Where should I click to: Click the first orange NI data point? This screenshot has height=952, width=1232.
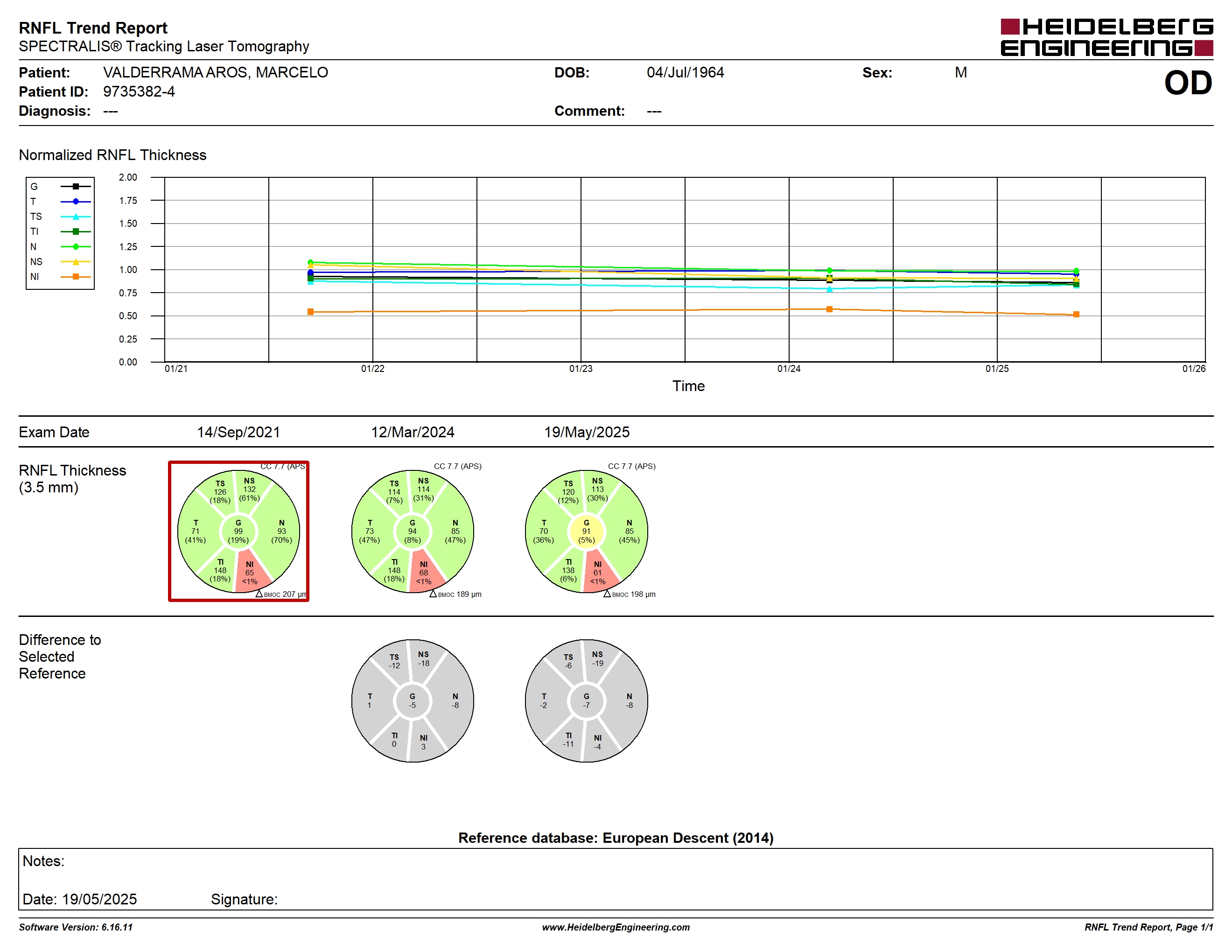(310, 311)
